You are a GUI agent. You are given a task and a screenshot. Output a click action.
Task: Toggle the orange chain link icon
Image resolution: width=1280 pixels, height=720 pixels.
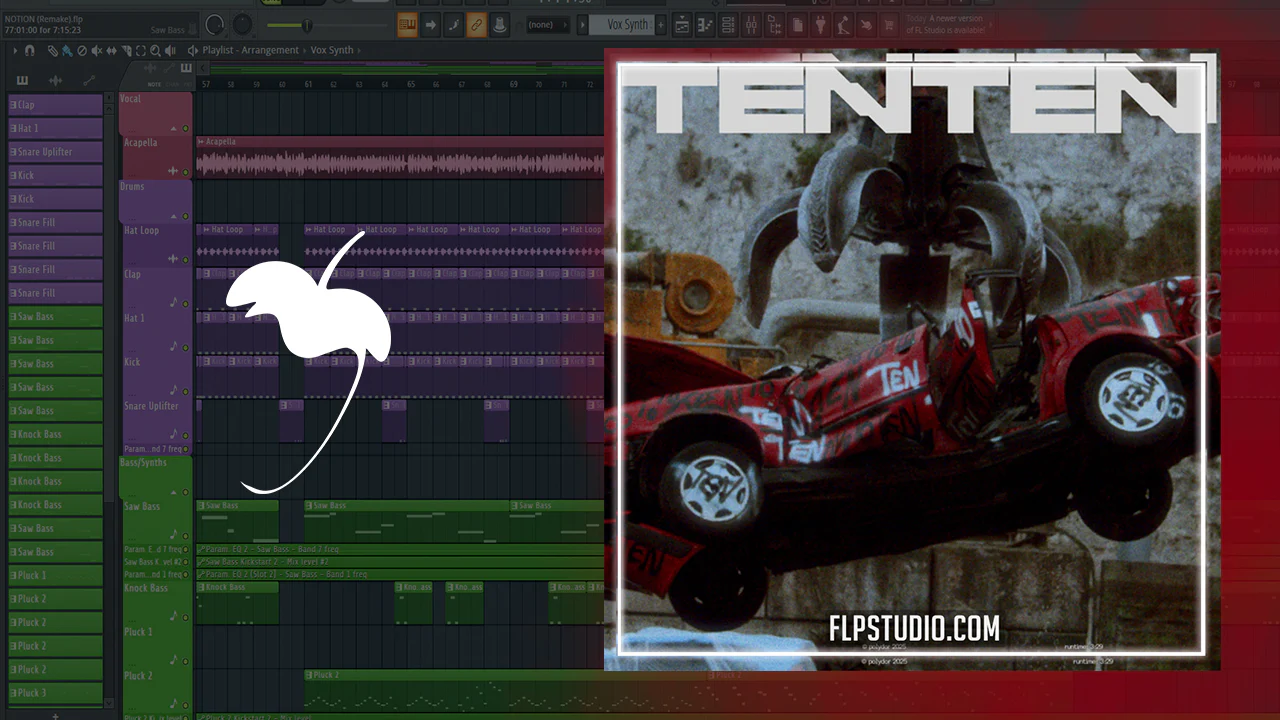477,25
